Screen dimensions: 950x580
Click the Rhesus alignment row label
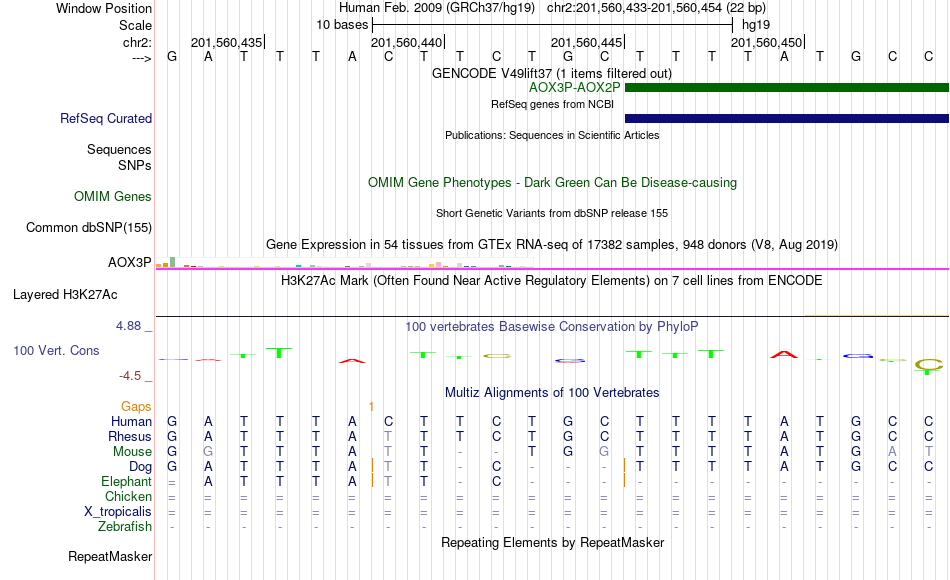[x=130, y=436]
